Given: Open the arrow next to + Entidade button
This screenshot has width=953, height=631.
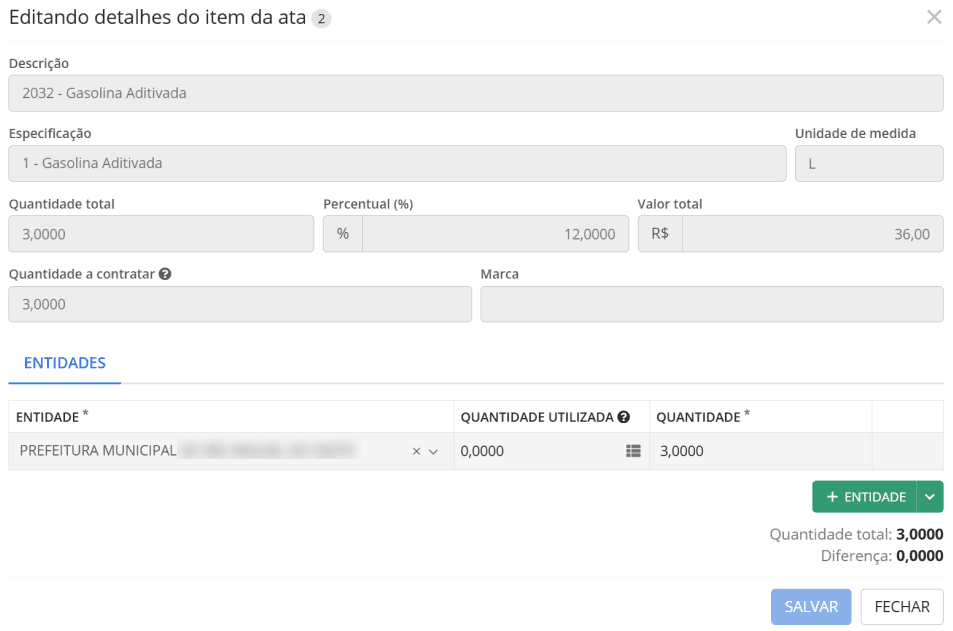Looking at the screenshot, I should 930,497.
